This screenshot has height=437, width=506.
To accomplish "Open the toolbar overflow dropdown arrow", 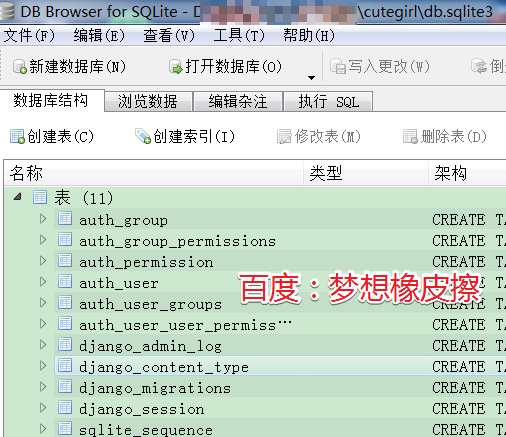I will click(311, 78).
